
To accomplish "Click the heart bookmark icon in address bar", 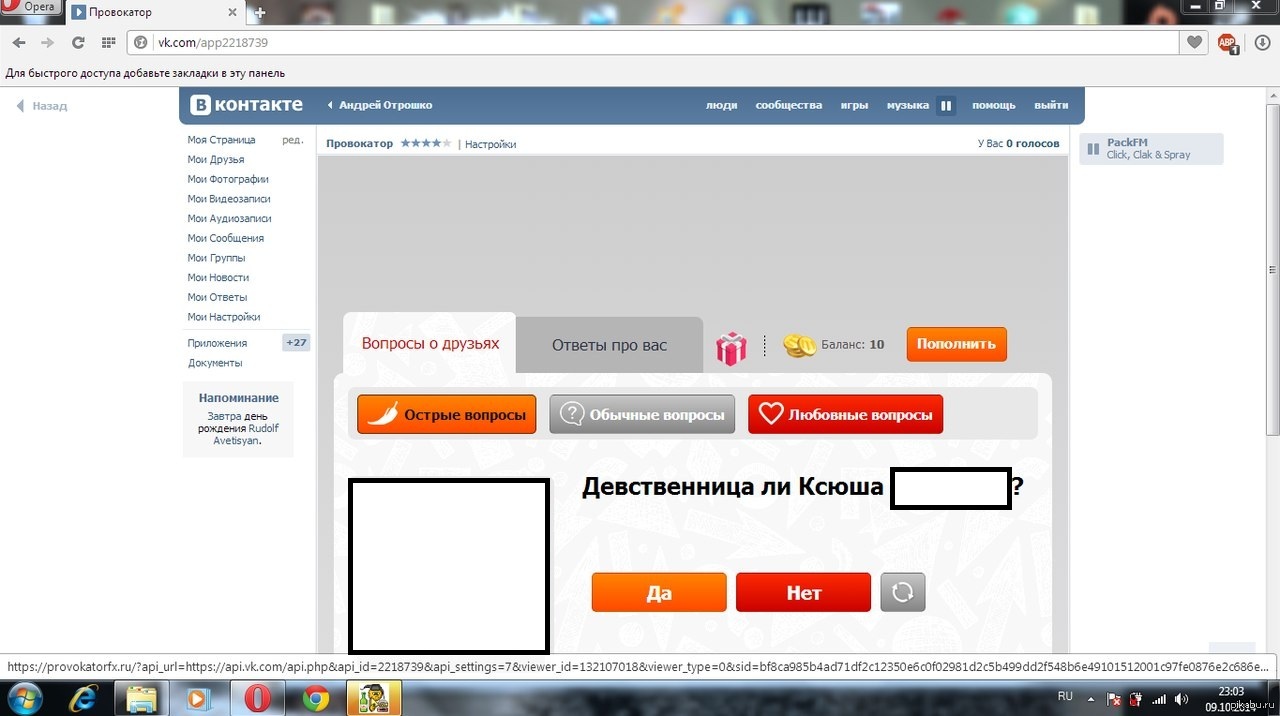I will (1194, 43).
